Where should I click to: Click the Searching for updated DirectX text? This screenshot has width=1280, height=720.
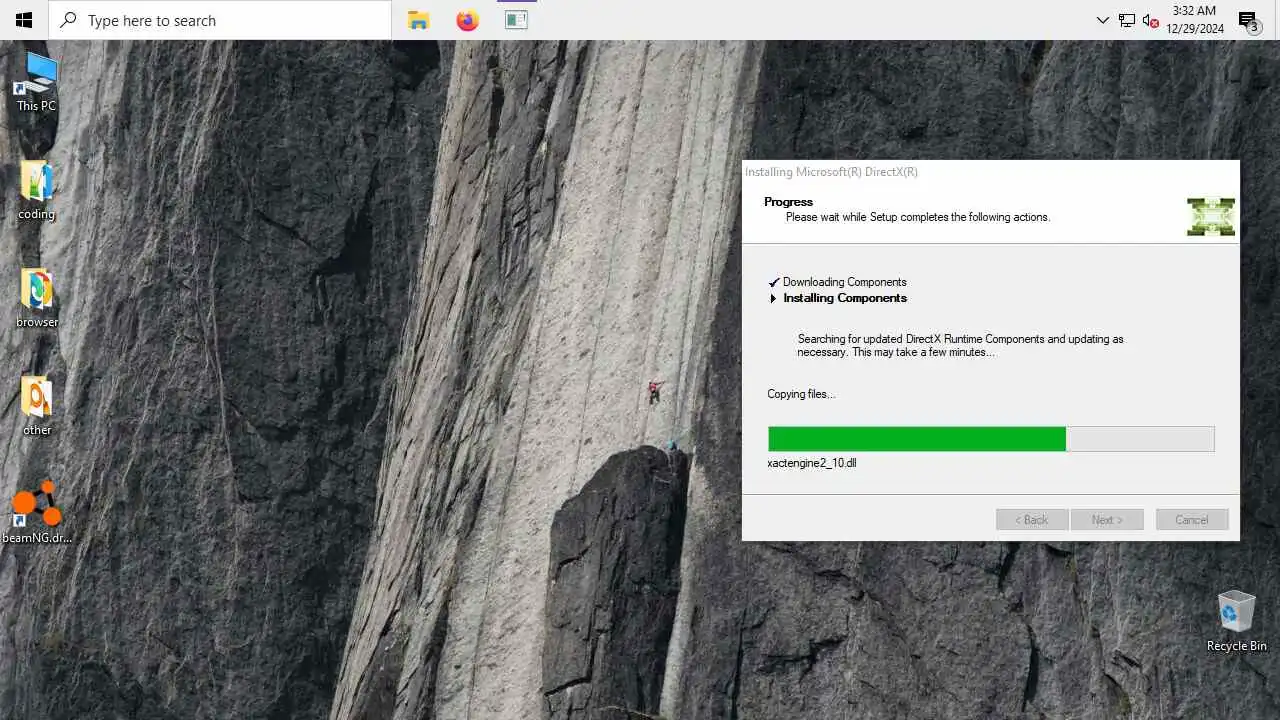click(x=960, y=345)
